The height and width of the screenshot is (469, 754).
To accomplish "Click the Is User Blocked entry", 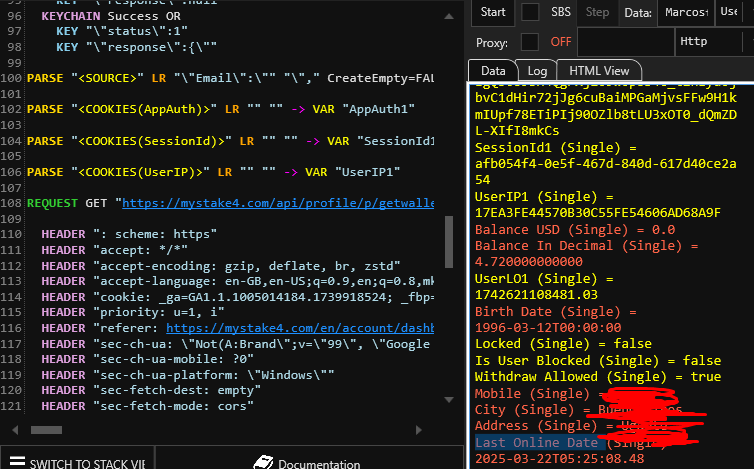I will tap(598, 360).
